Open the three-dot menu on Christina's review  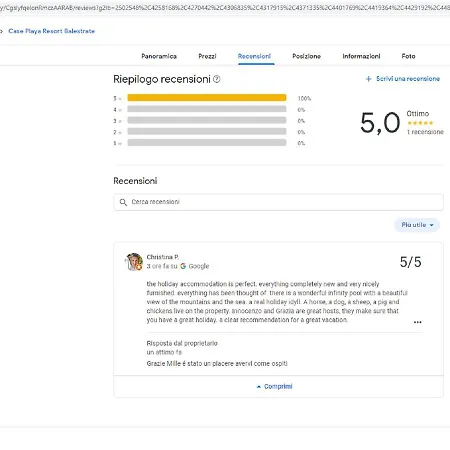click(x=417, y=322)
